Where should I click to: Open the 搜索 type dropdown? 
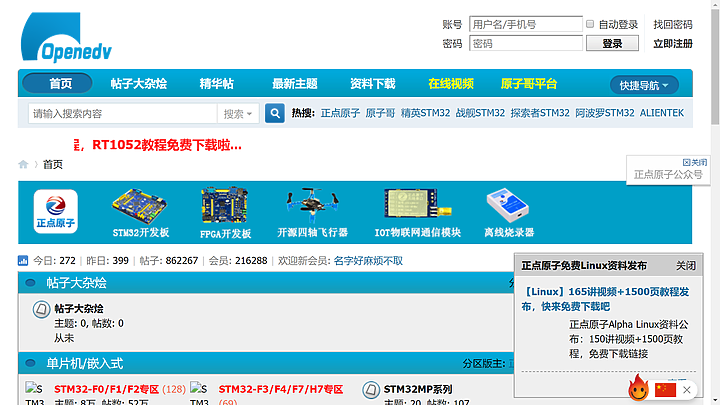coord(238,113)
